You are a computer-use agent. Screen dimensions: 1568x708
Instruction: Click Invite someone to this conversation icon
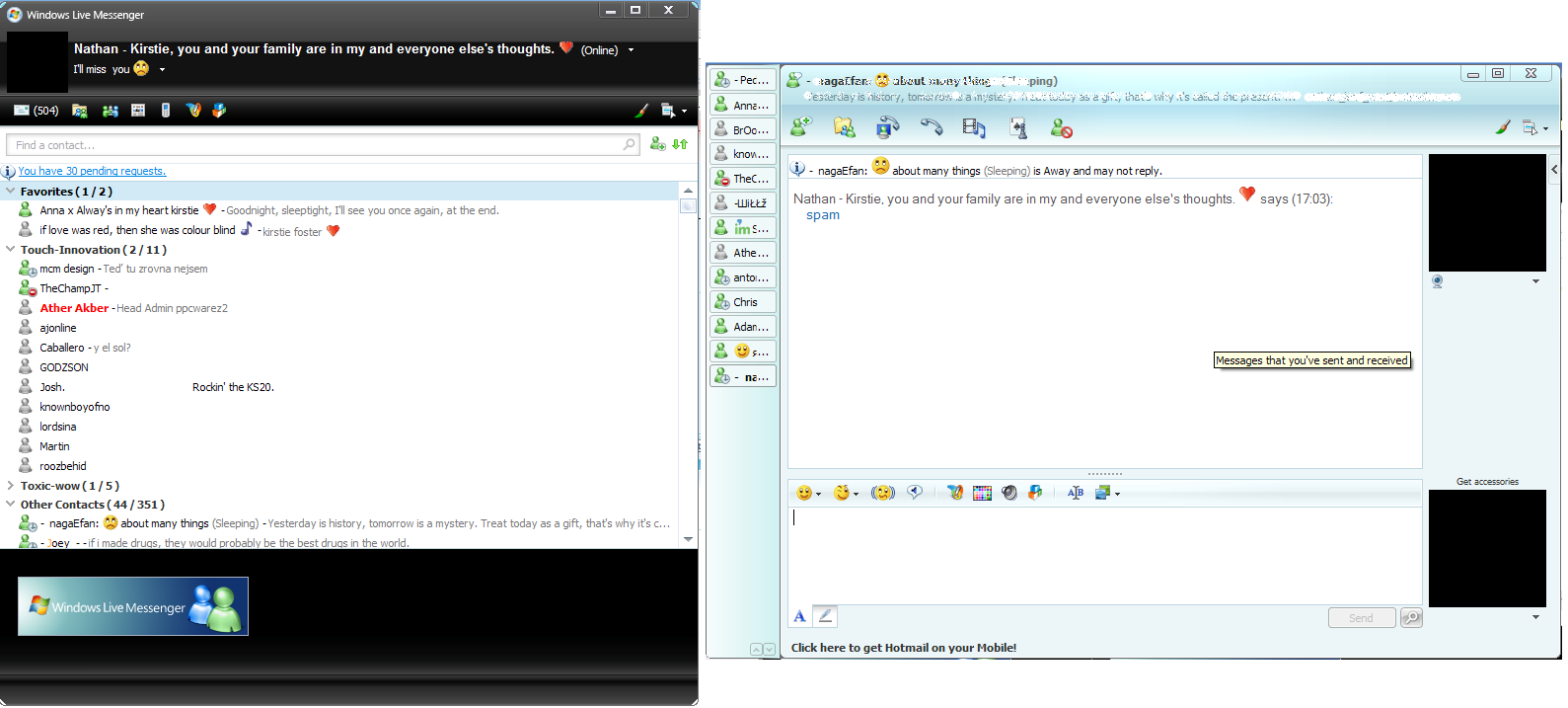click(x=800, y=126)
